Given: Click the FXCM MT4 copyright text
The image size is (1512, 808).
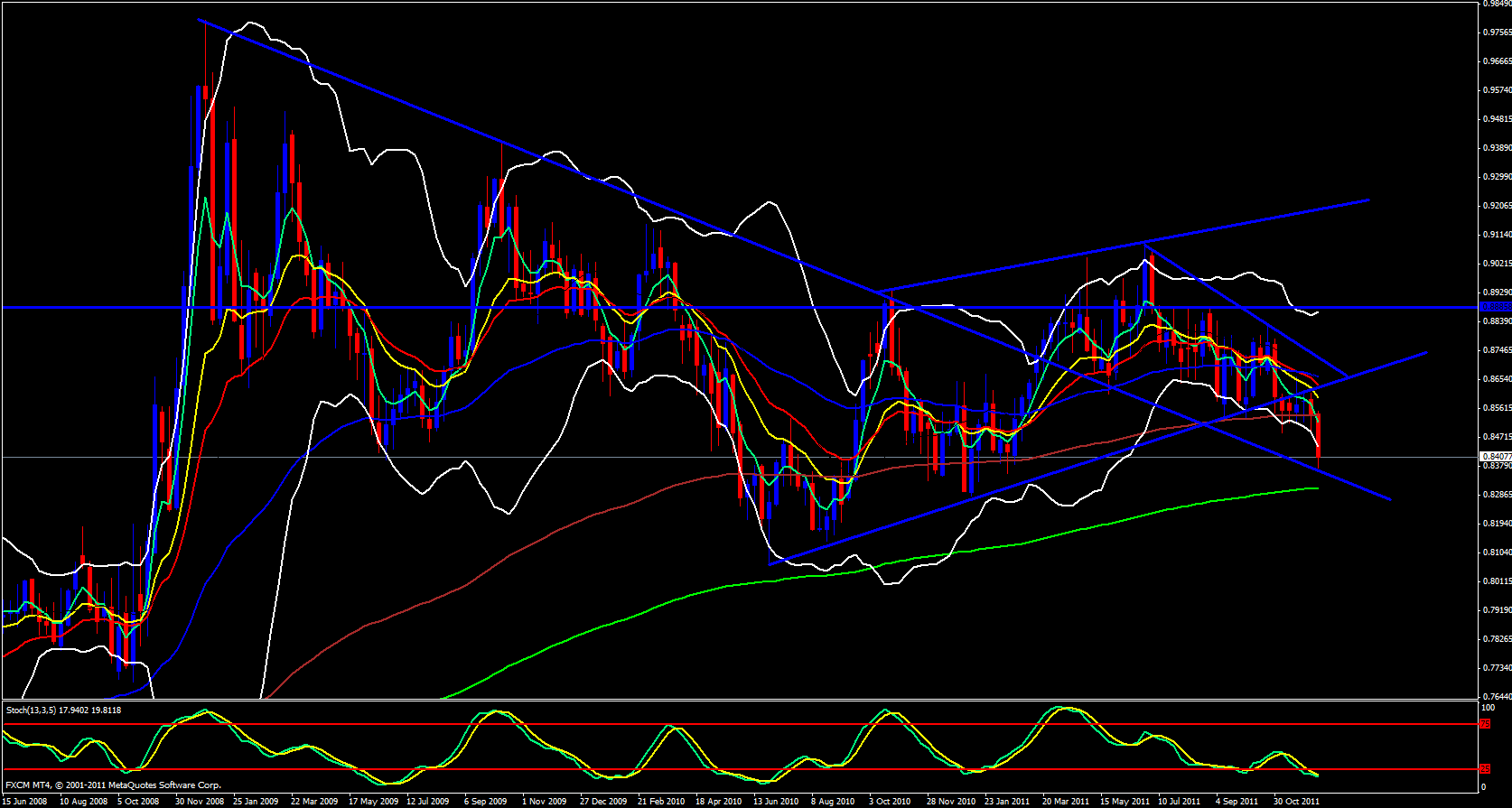Looking at the screenshot, I should tap(113, 785).
